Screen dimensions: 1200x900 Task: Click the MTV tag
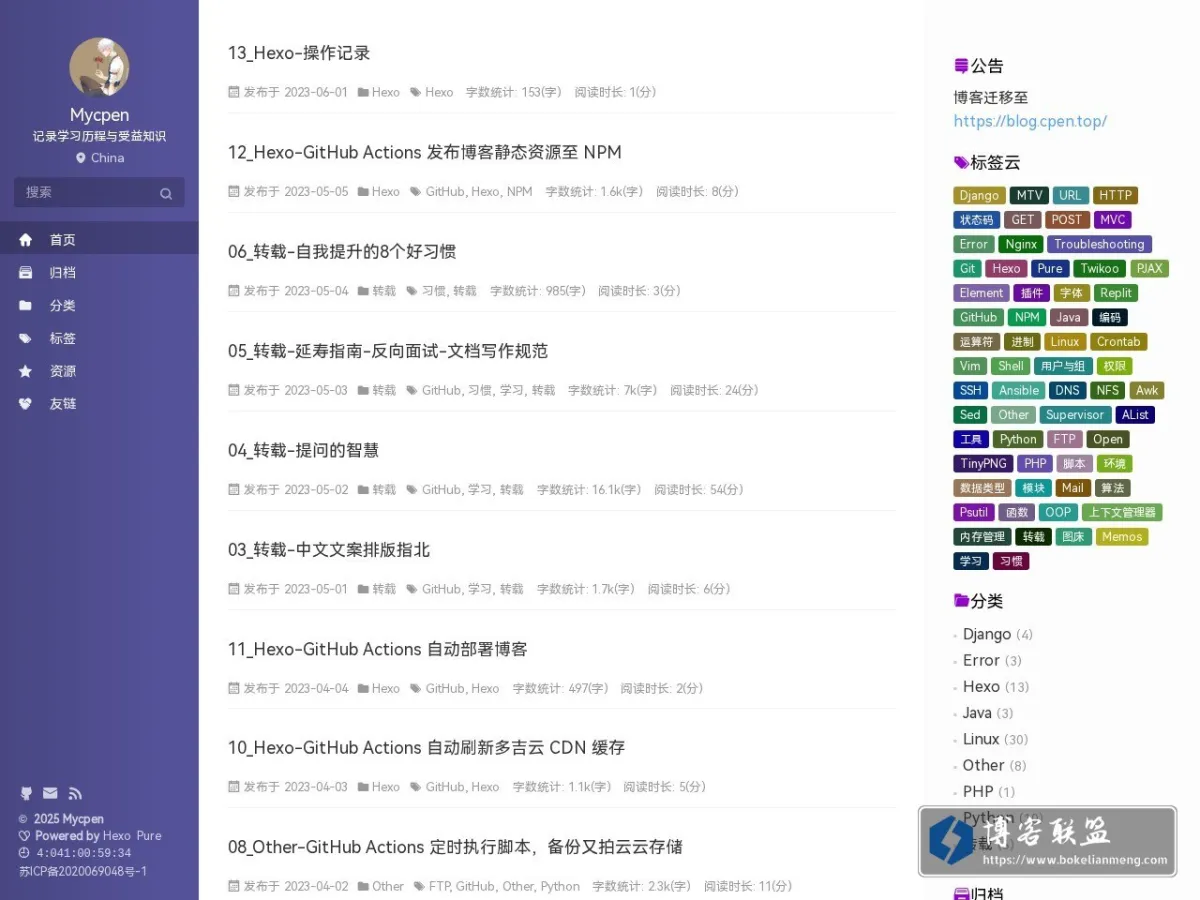pos(1029,195)
